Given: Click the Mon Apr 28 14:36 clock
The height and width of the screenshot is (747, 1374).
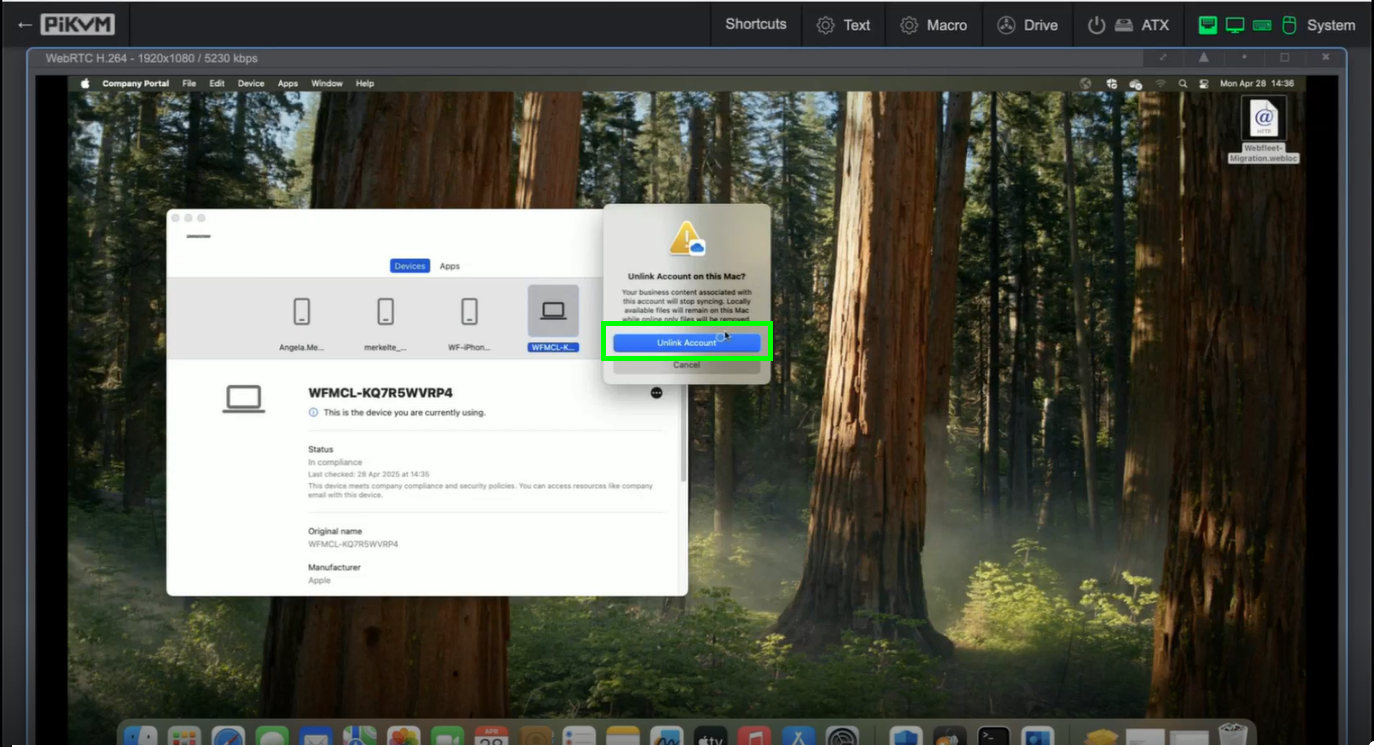Looking at the screenshot, I should (x=1257, y=84).
